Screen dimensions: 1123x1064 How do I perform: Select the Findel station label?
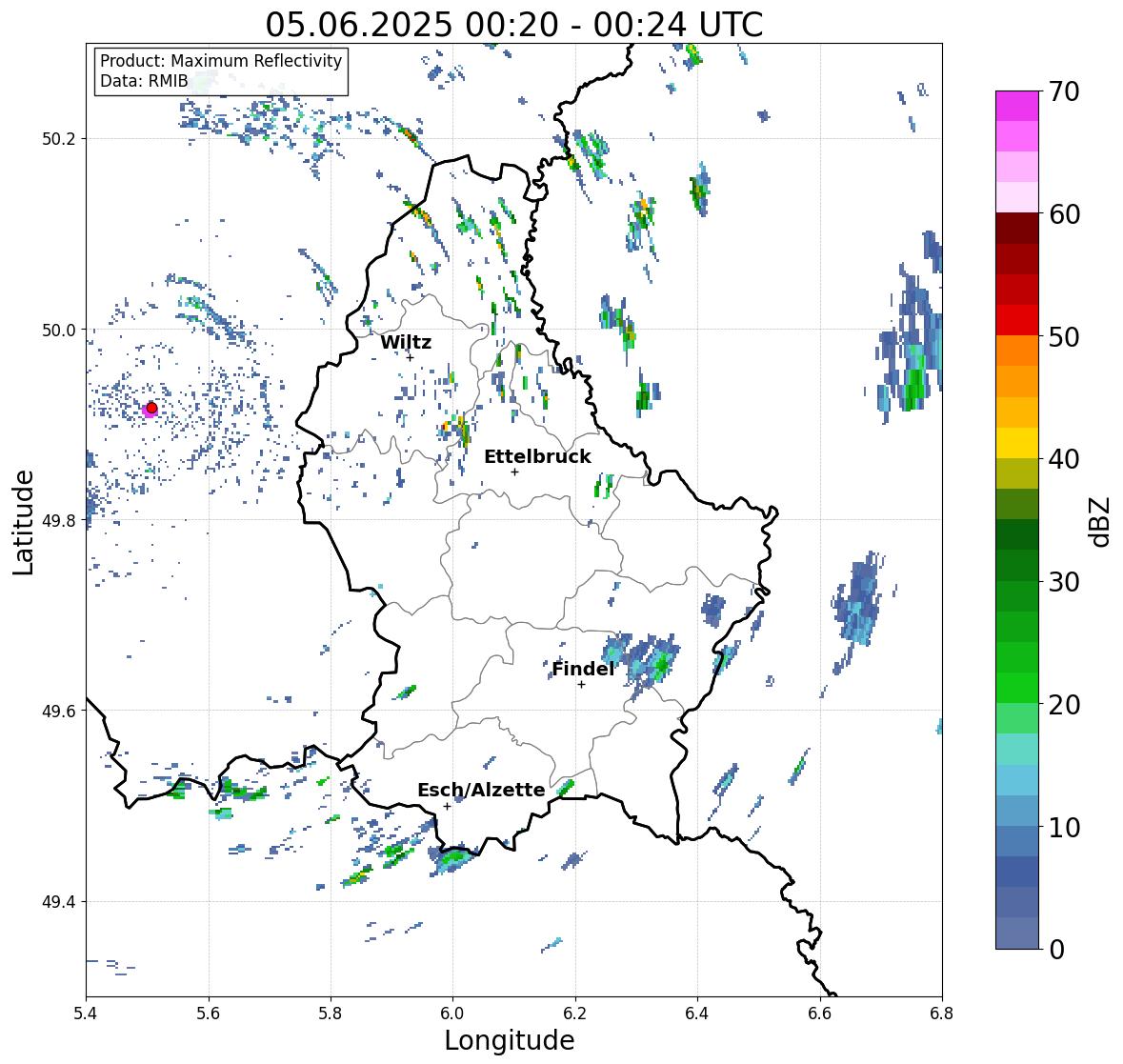point(583,669)
